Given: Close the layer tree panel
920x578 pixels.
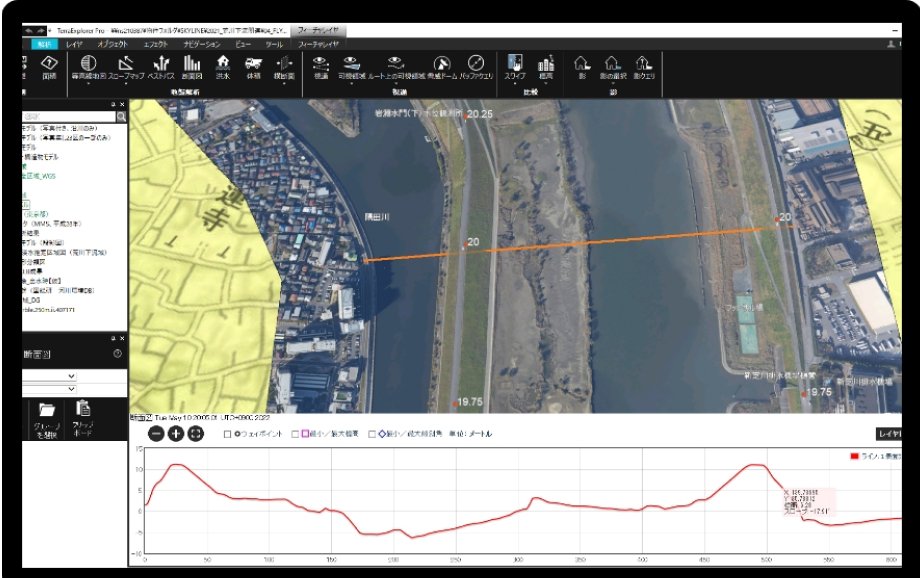Looking at the screenshot, I should (122, 104).
